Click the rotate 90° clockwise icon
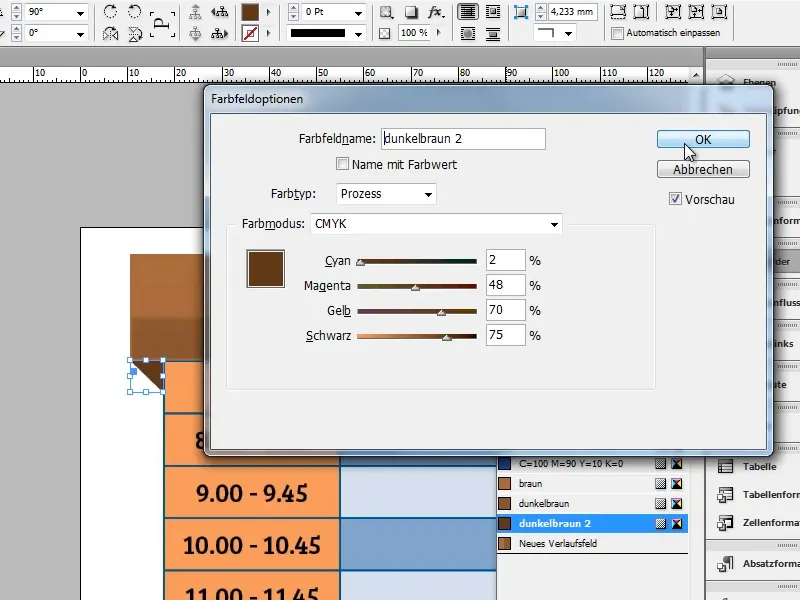Image resolution: width=800 pixels, height=600 pixels. click(x=110, y=12)
